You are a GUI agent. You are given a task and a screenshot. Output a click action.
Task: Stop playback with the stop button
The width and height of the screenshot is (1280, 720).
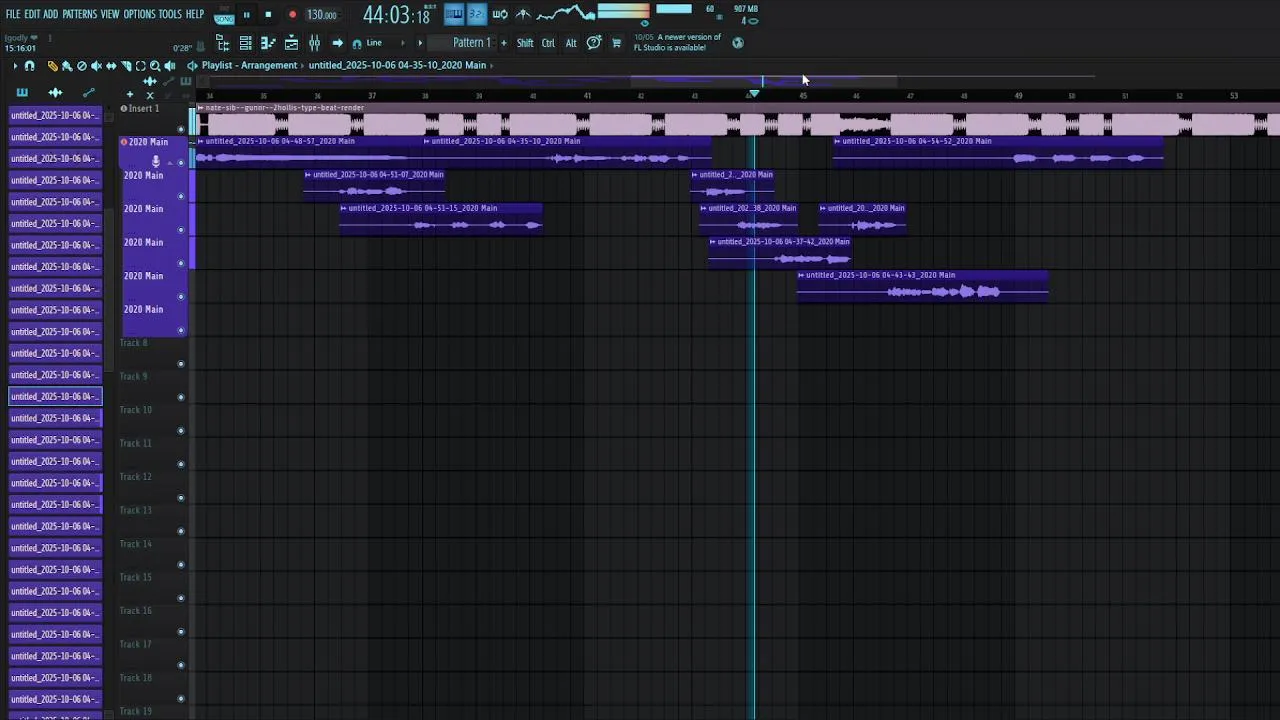[x=268, y=15]
